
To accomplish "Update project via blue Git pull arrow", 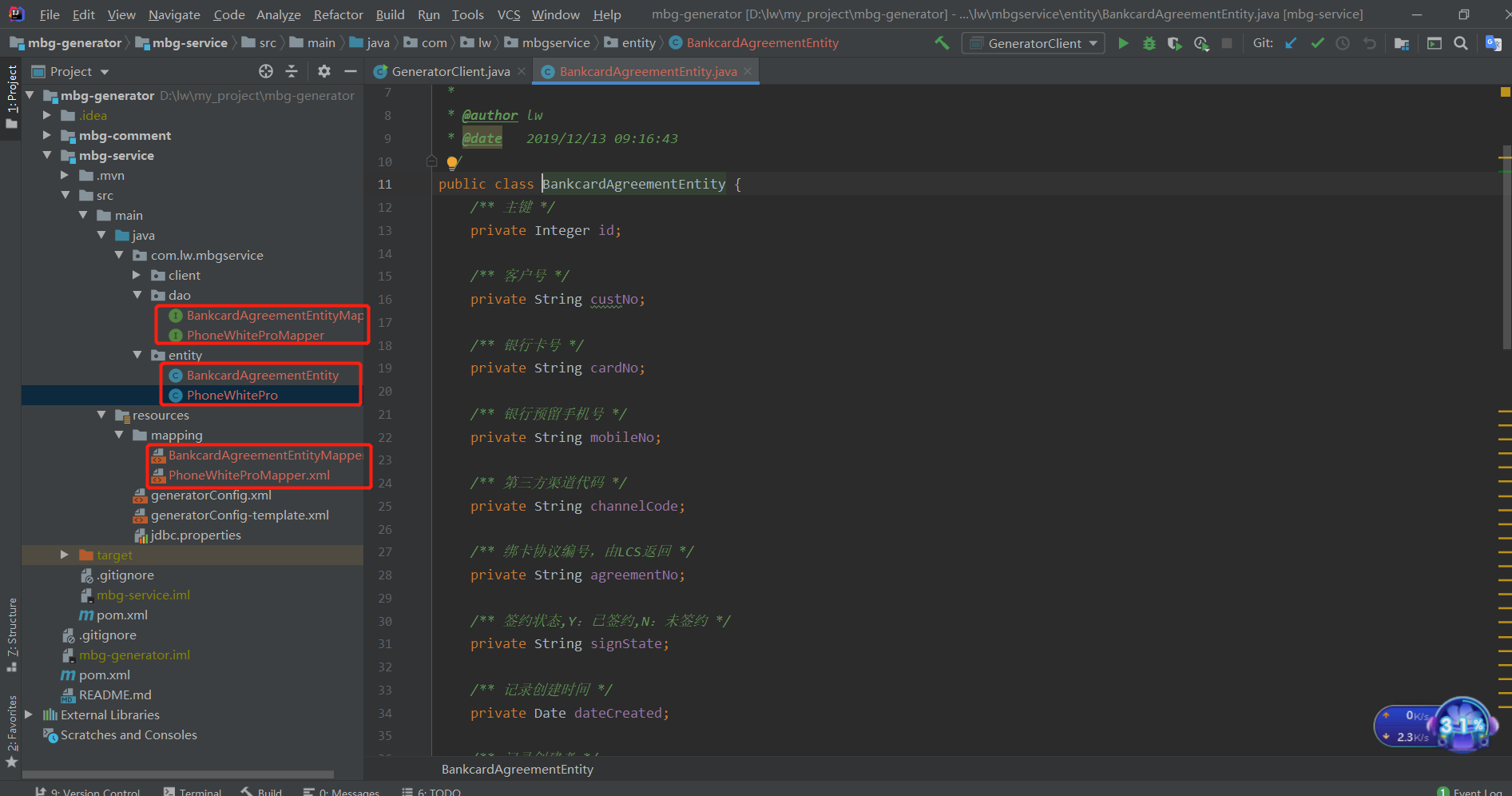I will (x=1291, y=42).
